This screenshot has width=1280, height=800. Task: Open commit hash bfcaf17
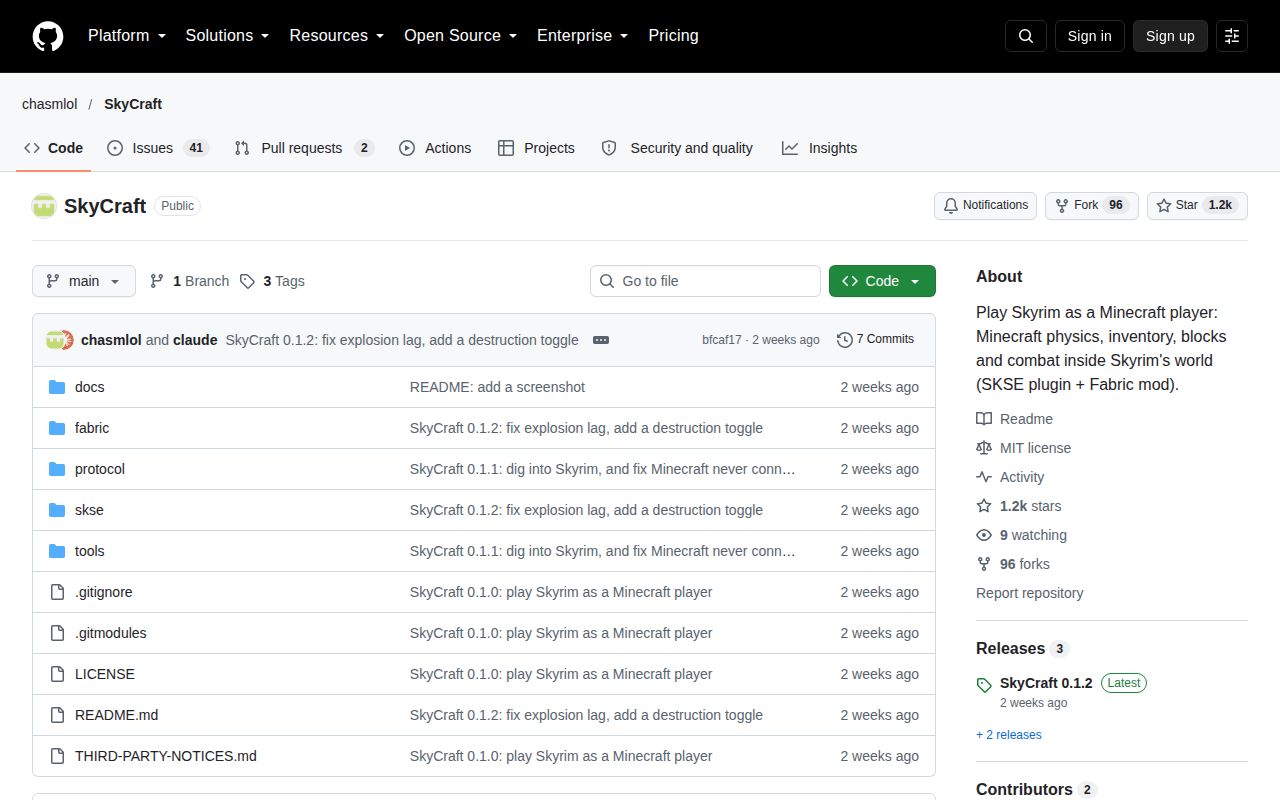[722, 340]
